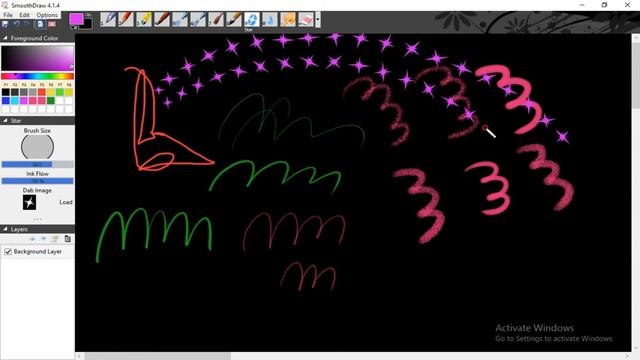640x360 pixels.
Task: Select the Pen tool in the toolbar
Action: pos(108,19)
